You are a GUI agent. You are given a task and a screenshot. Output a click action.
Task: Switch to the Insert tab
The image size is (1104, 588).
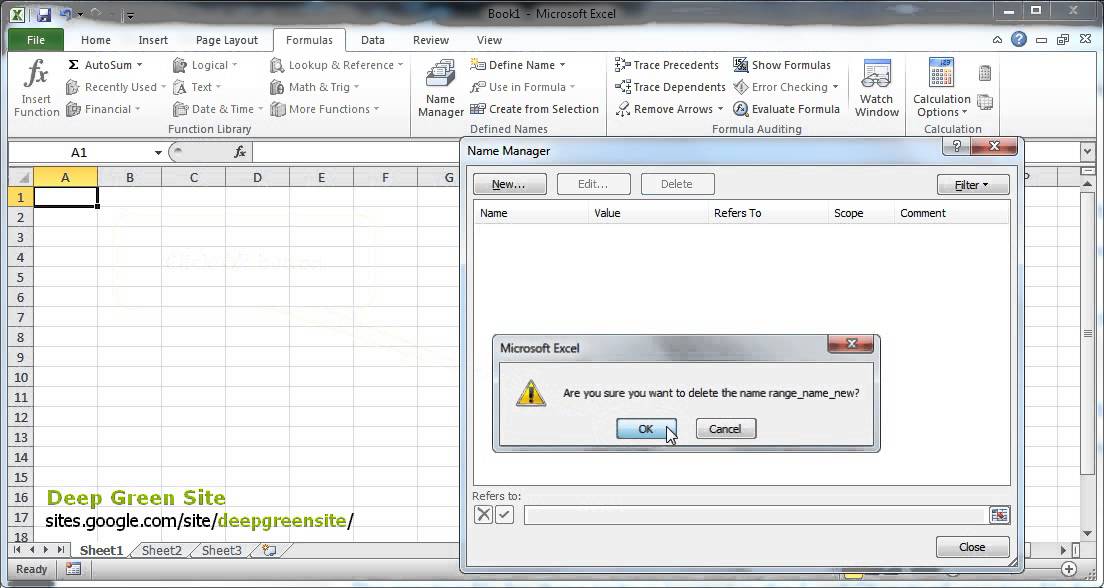pyautogui.click(x=153, y=40)
